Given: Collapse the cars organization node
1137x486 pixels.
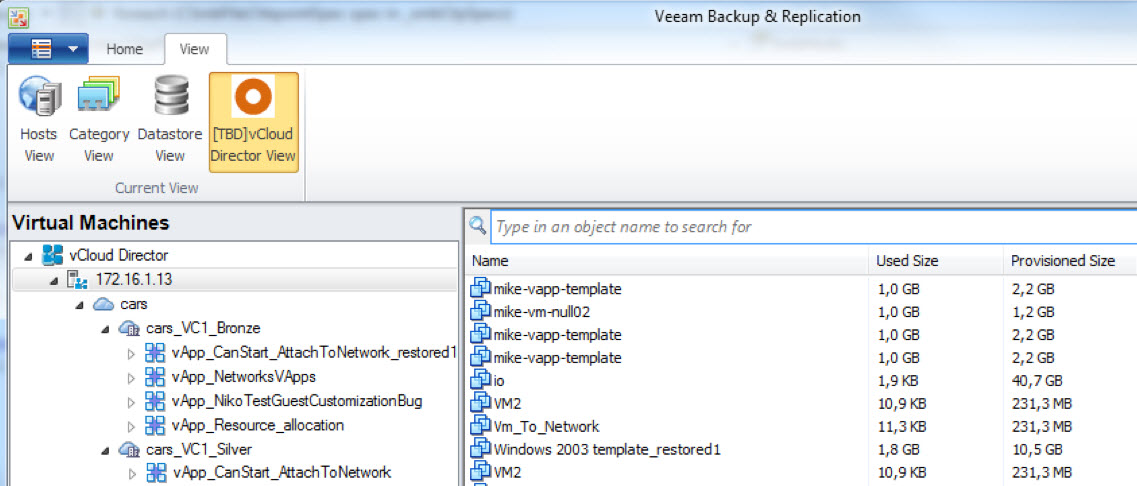Looking at the screenshot, I should coord(80,305).
